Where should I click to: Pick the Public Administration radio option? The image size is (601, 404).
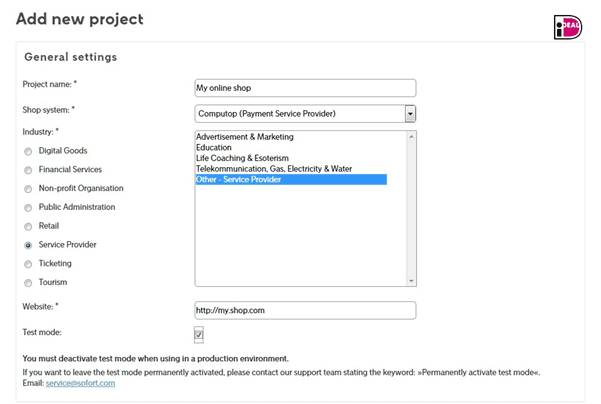coord(28,208)
